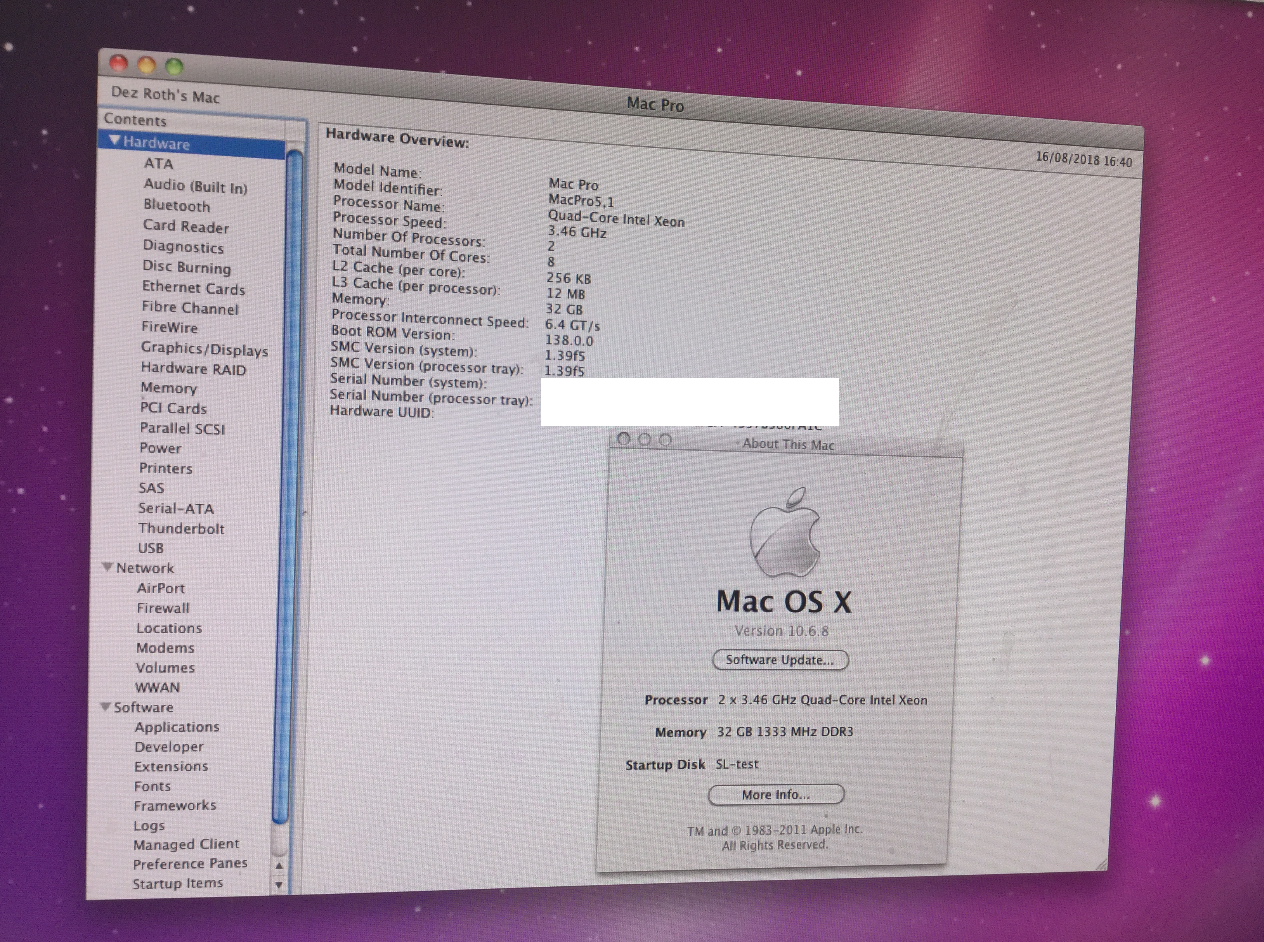Image resolution: width=1264 pixels, height=942 pixels.
Task: Click the 6.4 GT/s interconnect speed value
Action: pyautogui.click(x=572, y=325)
